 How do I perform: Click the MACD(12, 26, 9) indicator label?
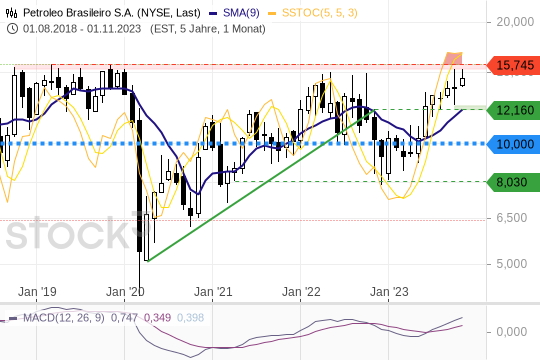(x=64, y=318)
